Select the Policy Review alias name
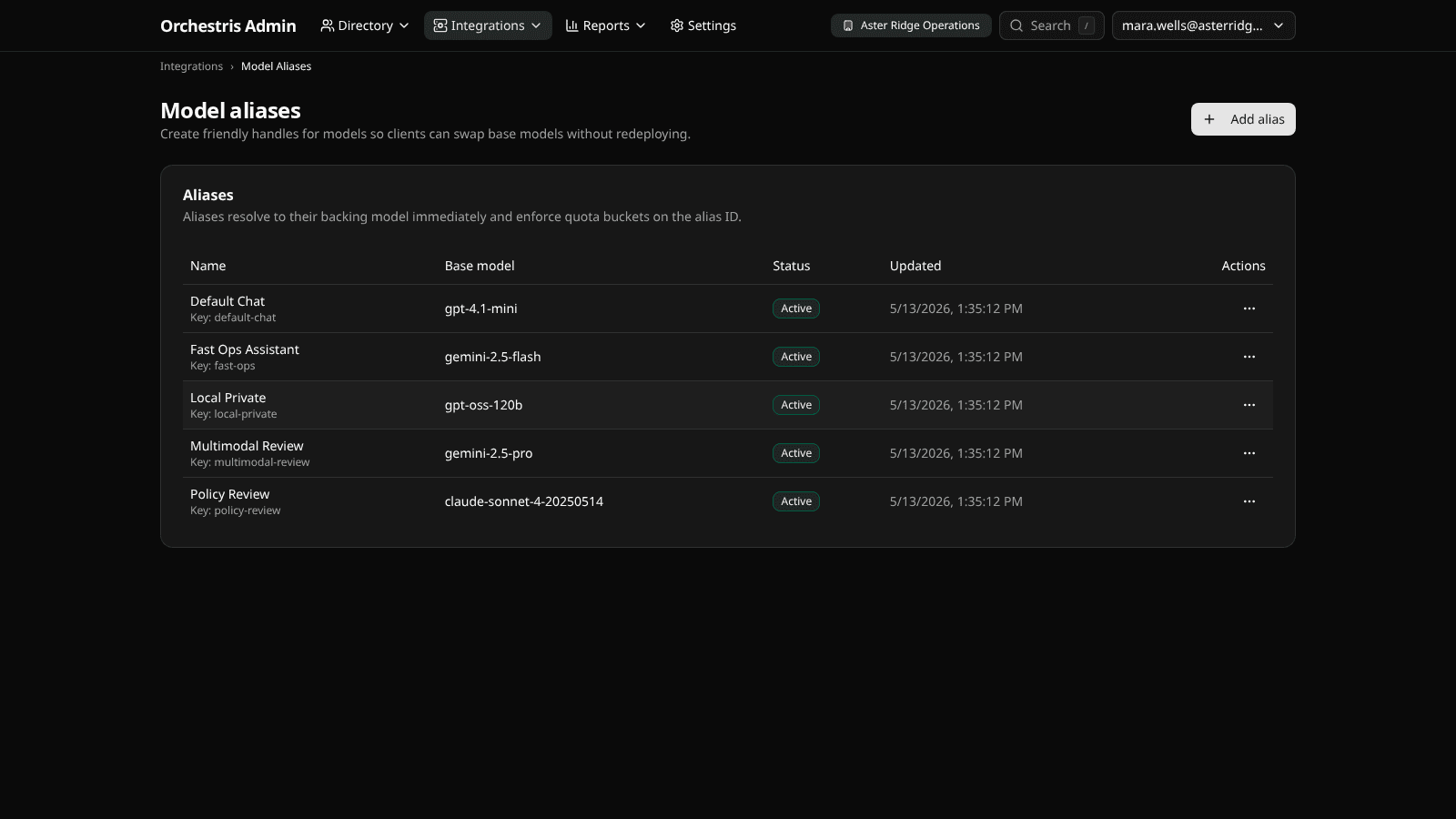 coord(230,494)
